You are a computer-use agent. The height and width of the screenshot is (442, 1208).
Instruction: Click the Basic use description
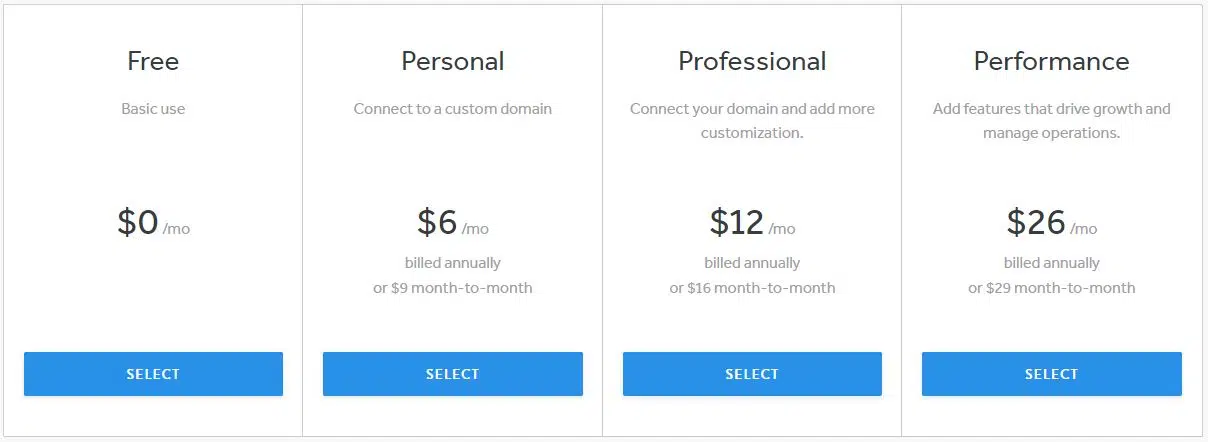153,108
